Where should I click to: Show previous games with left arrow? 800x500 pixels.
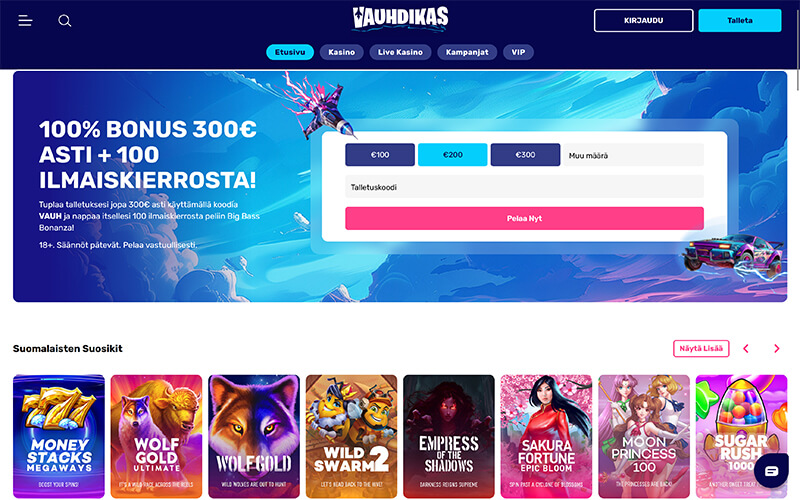[x=746, y=348]
